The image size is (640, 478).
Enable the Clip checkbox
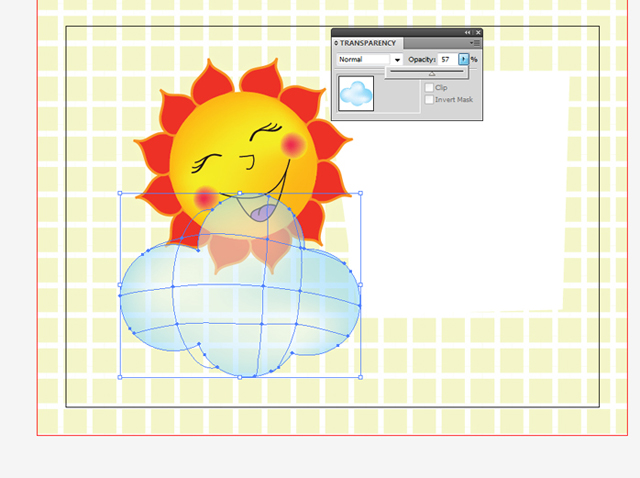pos(429,87)
